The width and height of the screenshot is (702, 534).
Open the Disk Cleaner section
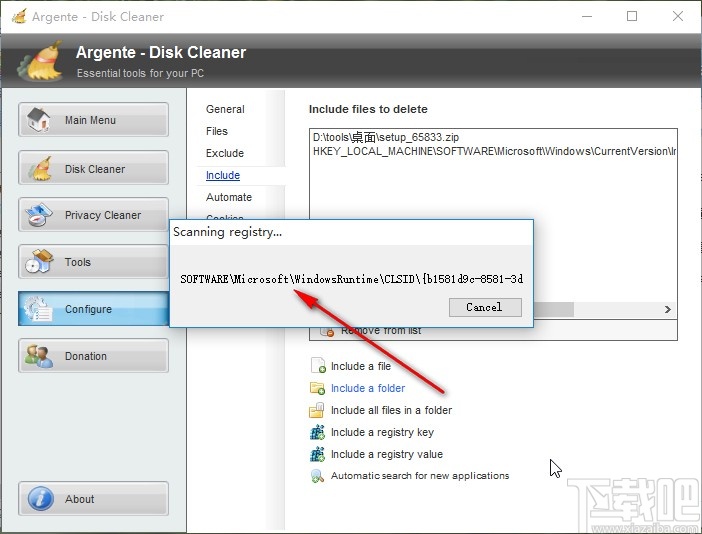[93, 168]
